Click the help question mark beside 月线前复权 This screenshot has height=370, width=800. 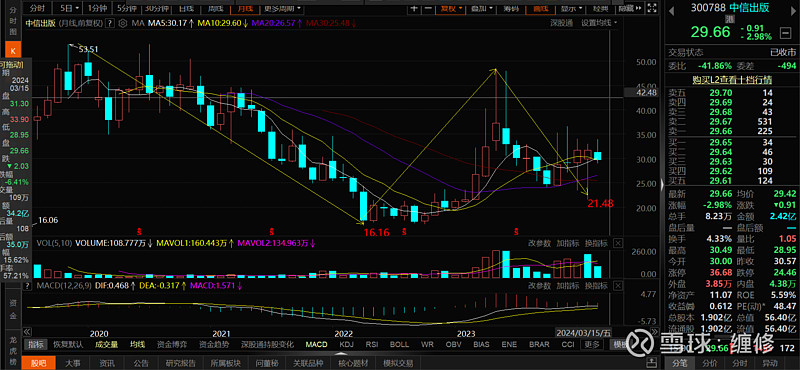[x=110, y=23]
